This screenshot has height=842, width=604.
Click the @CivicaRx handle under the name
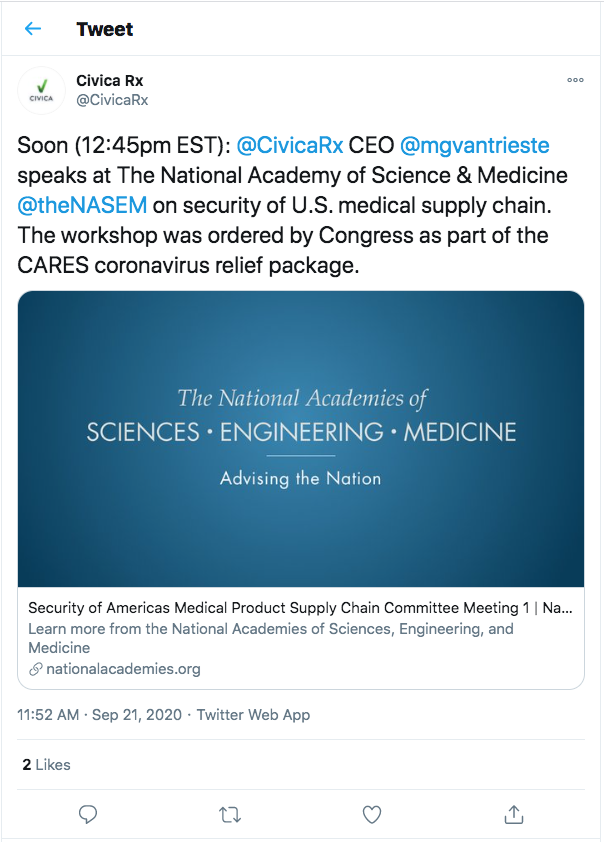[112, 99]
